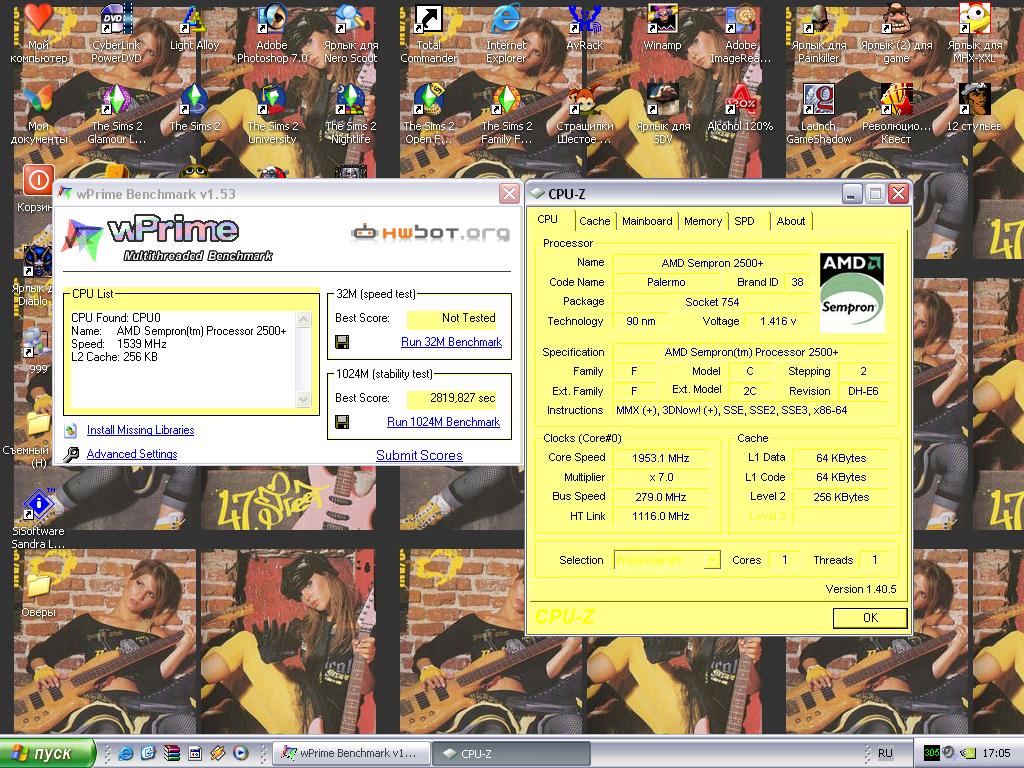This screenshot has width=1024, height=768.
Task: Open the processor Selection dropdown in CPU-Z
Action: (x=667, y=560)
